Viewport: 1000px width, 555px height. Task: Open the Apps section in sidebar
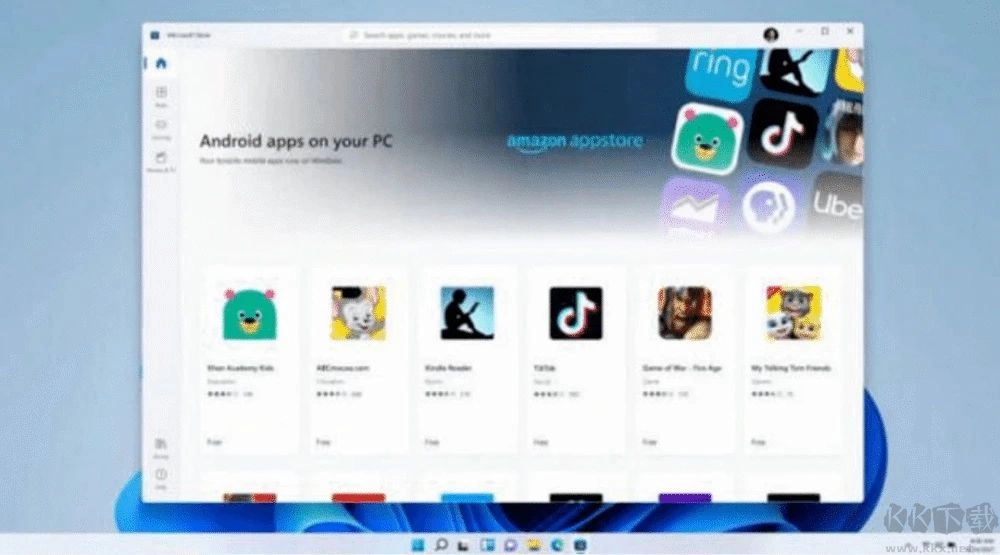pos(161,95)
